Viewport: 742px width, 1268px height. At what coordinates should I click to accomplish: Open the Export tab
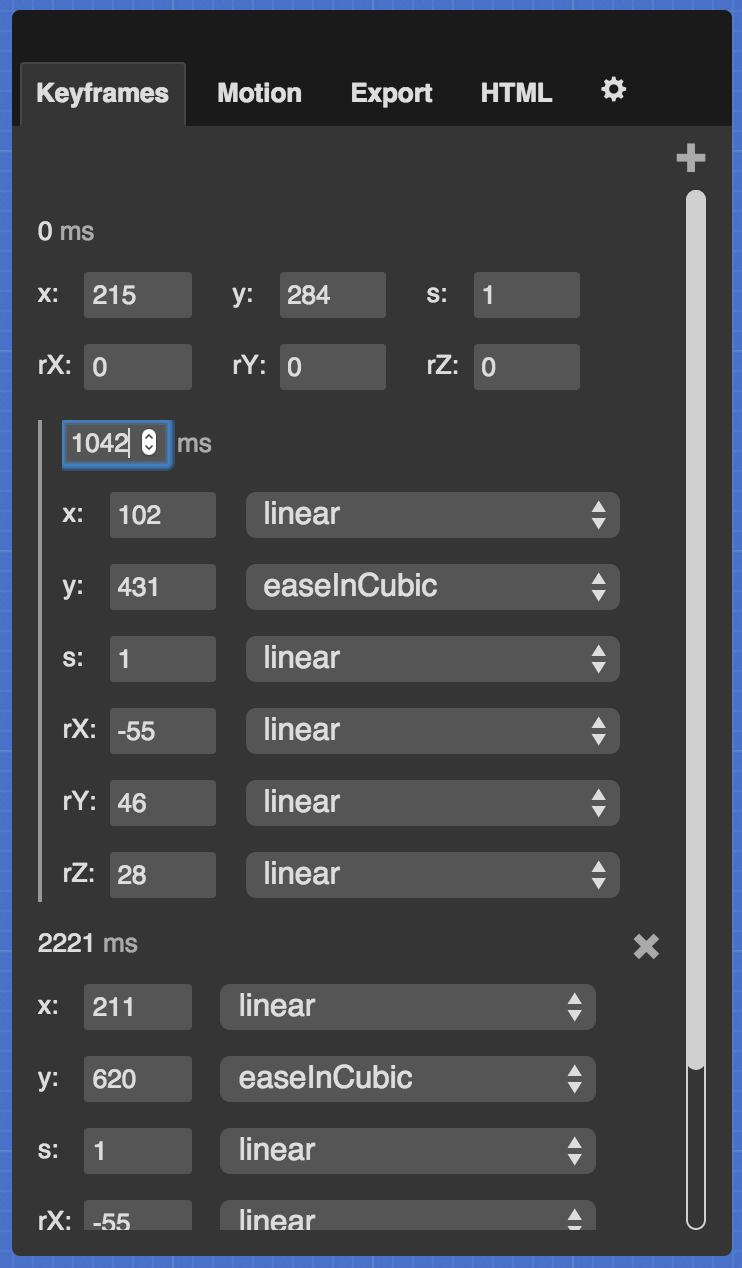(x=391, y=94)
